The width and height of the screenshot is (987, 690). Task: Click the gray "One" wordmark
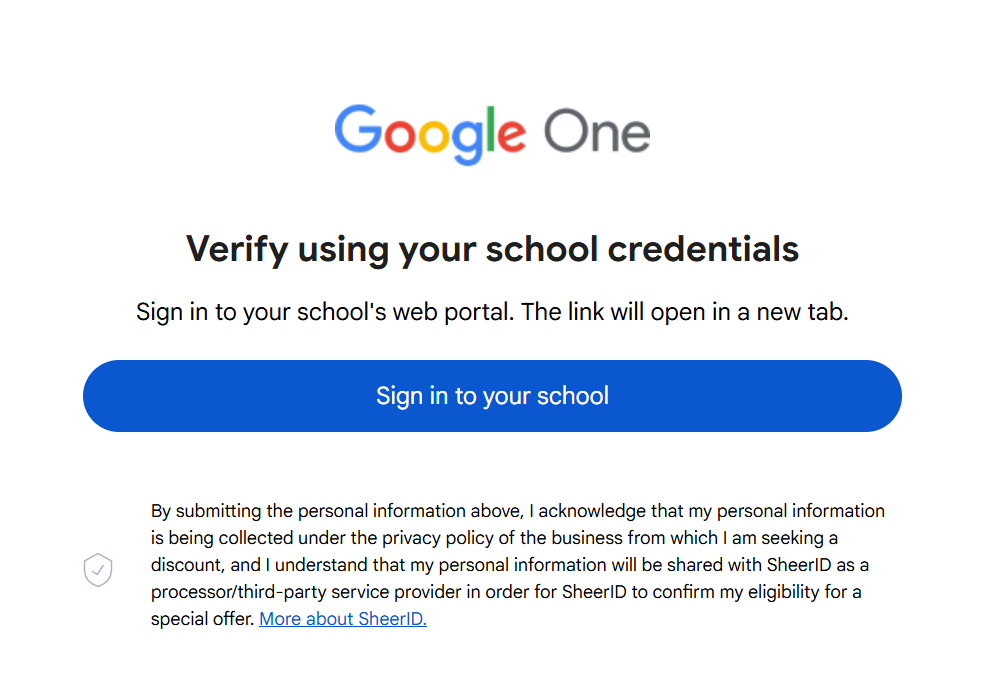(597, 132)
